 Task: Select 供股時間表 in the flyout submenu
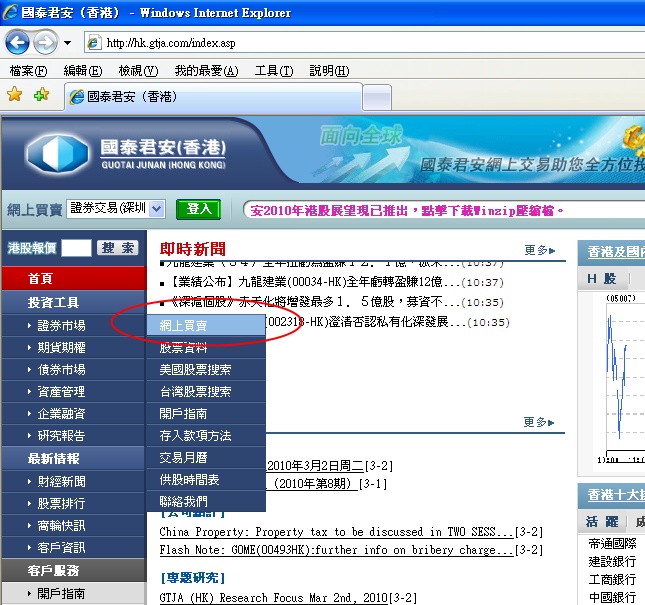[x=206, y=480]
